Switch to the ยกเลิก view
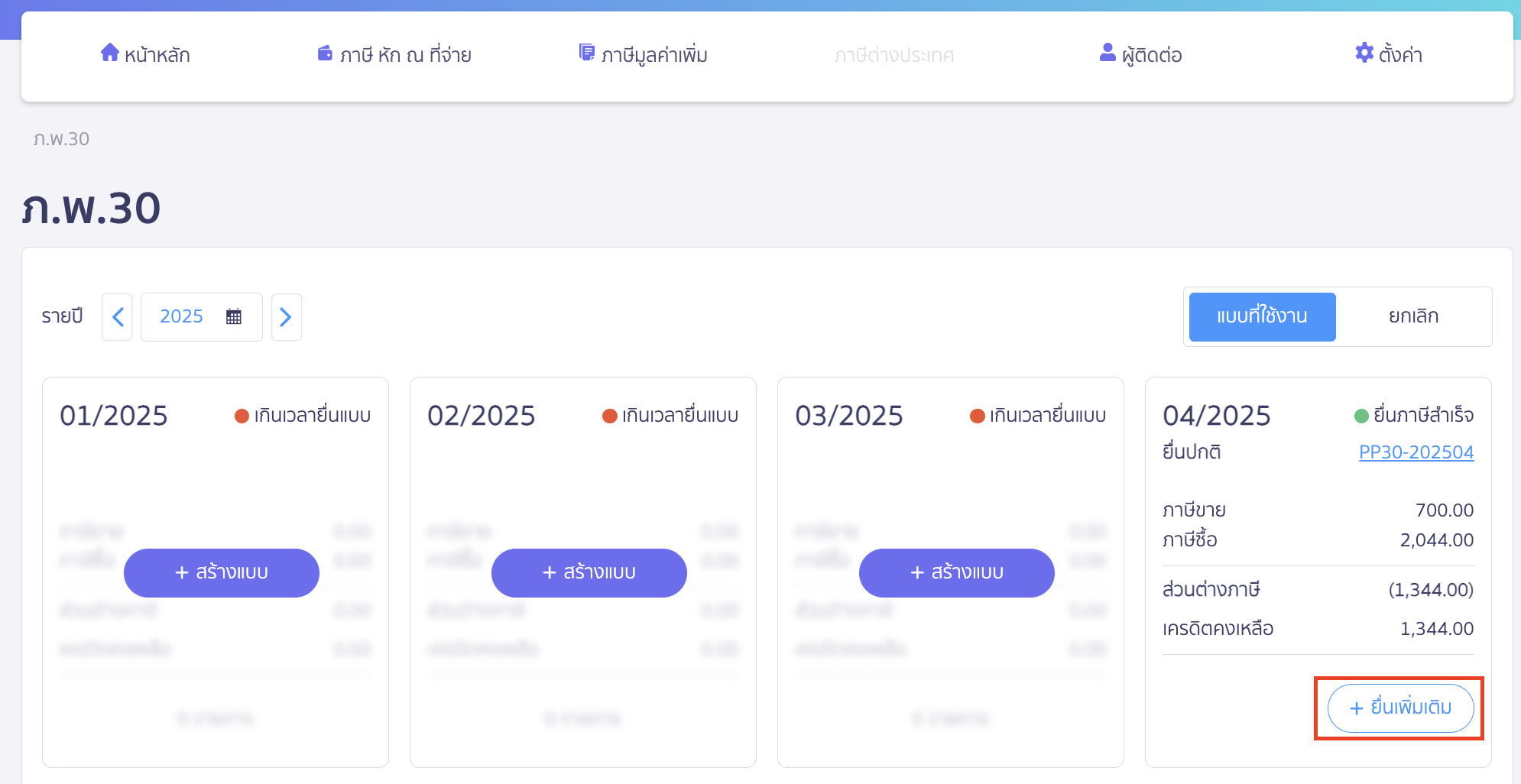The width and height of the screenshot is (1521, 784). point(1412,316)
